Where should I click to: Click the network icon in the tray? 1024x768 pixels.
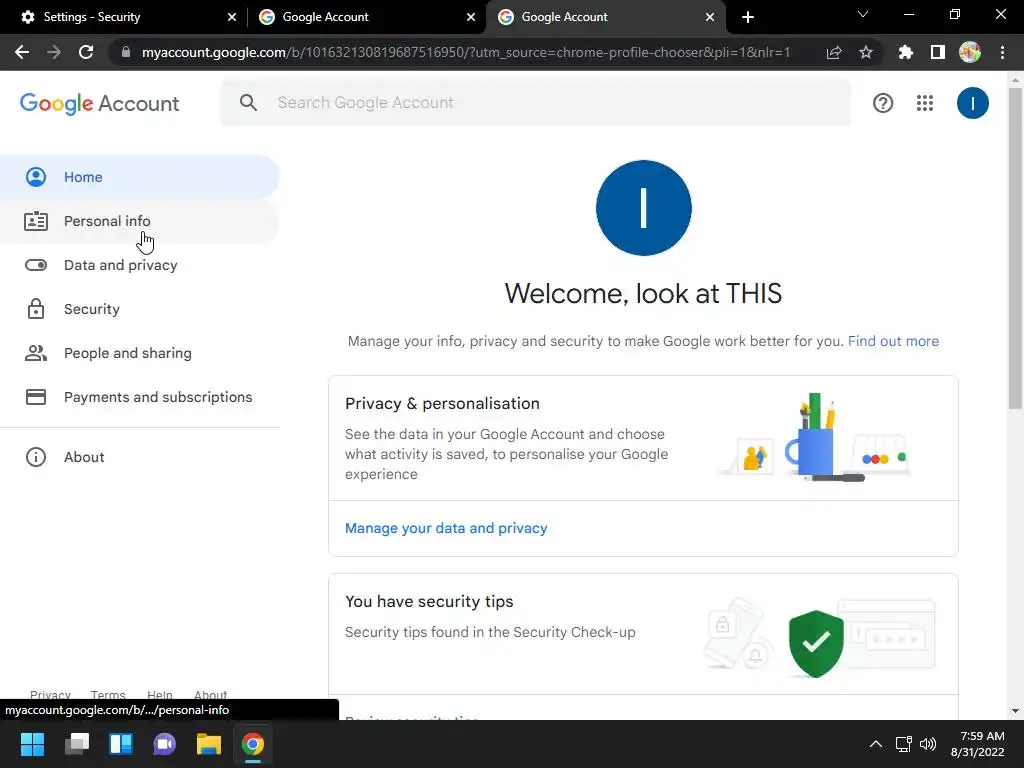(904, 744)
